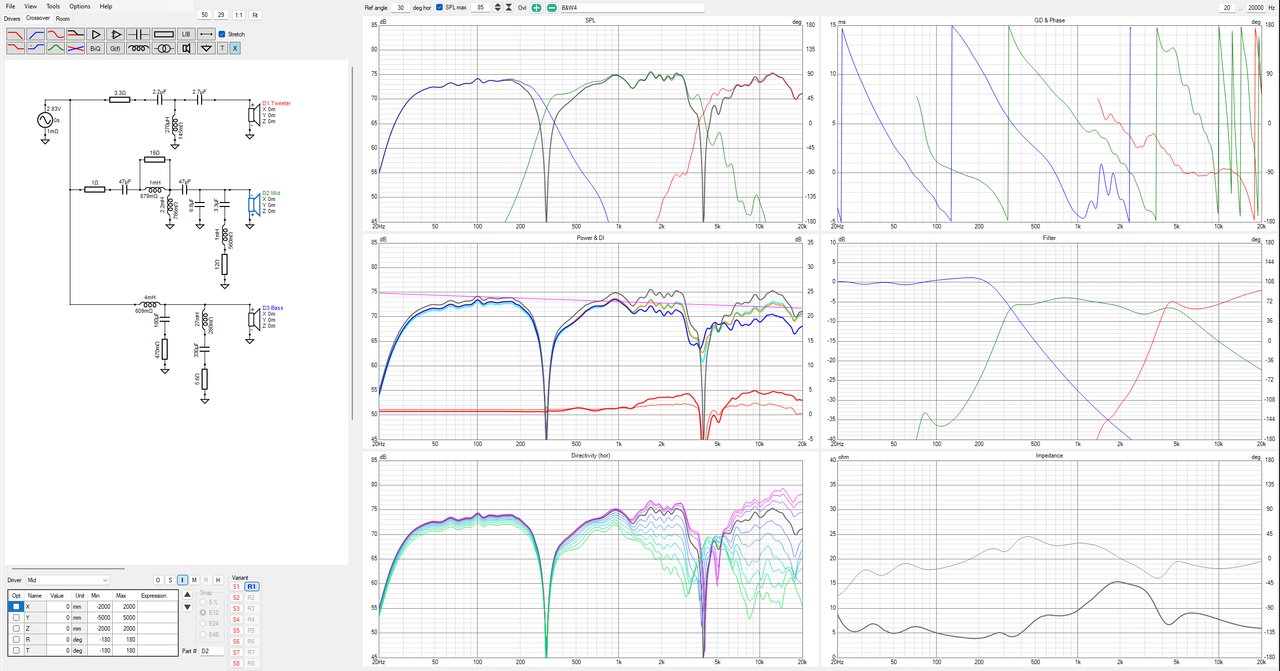Toggle the Stretch checkbox
The height and width of the screenshot is (671, 1280).
click(x=222, y=34)
